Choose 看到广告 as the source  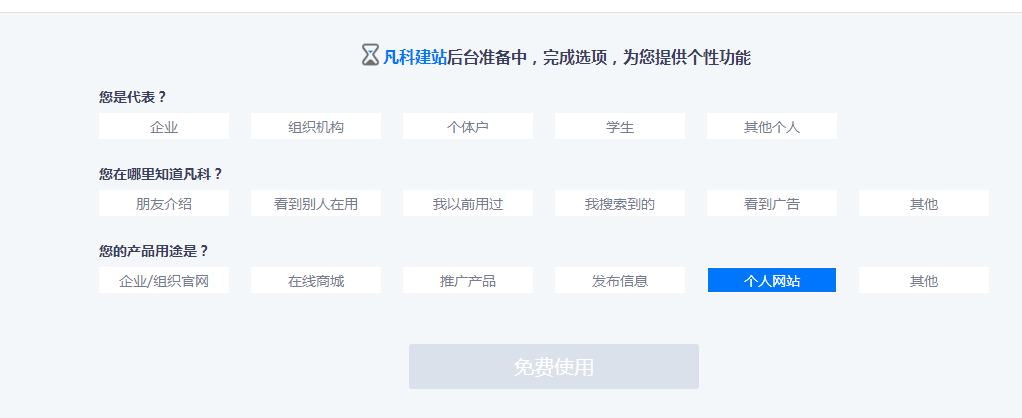772,203
